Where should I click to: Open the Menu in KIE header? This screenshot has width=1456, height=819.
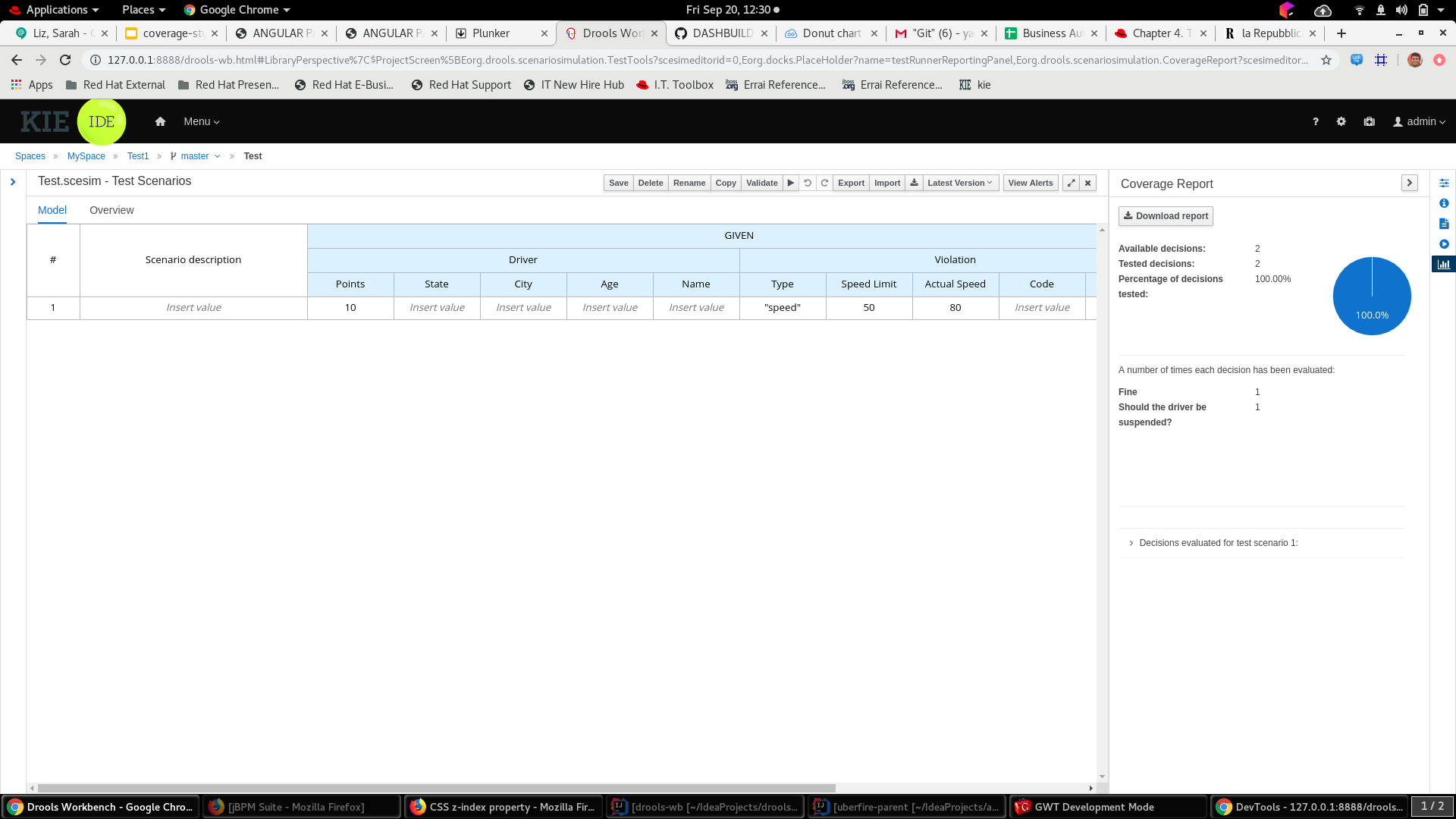[x=201, y=121]
